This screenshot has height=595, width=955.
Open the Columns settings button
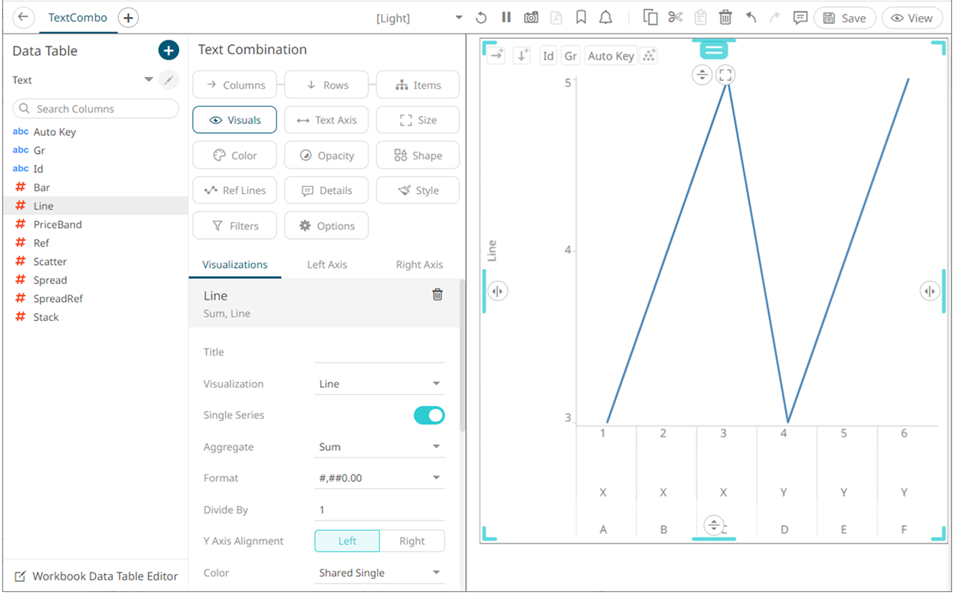click(234, 85)
